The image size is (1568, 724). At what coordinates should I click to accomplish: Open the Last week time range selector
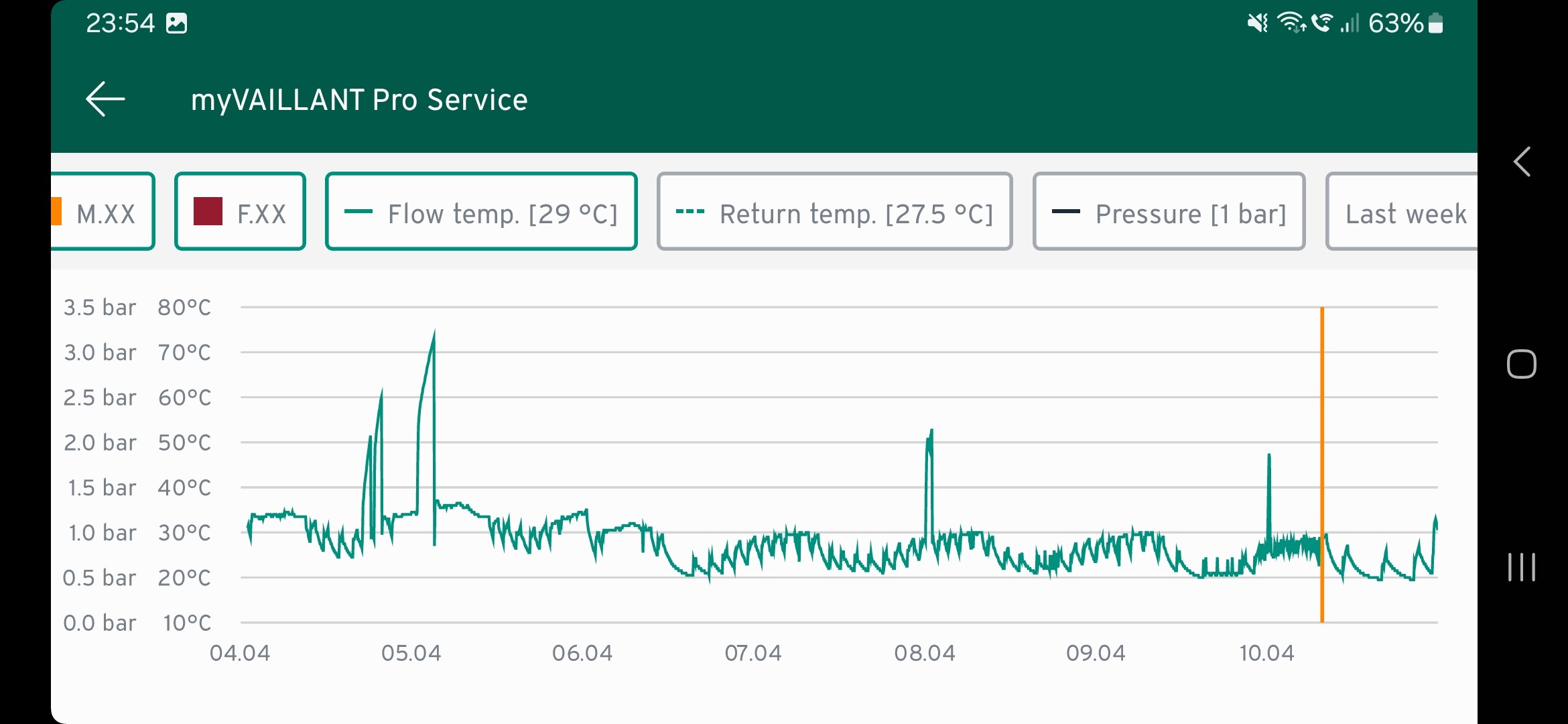tap(1404, 212)
